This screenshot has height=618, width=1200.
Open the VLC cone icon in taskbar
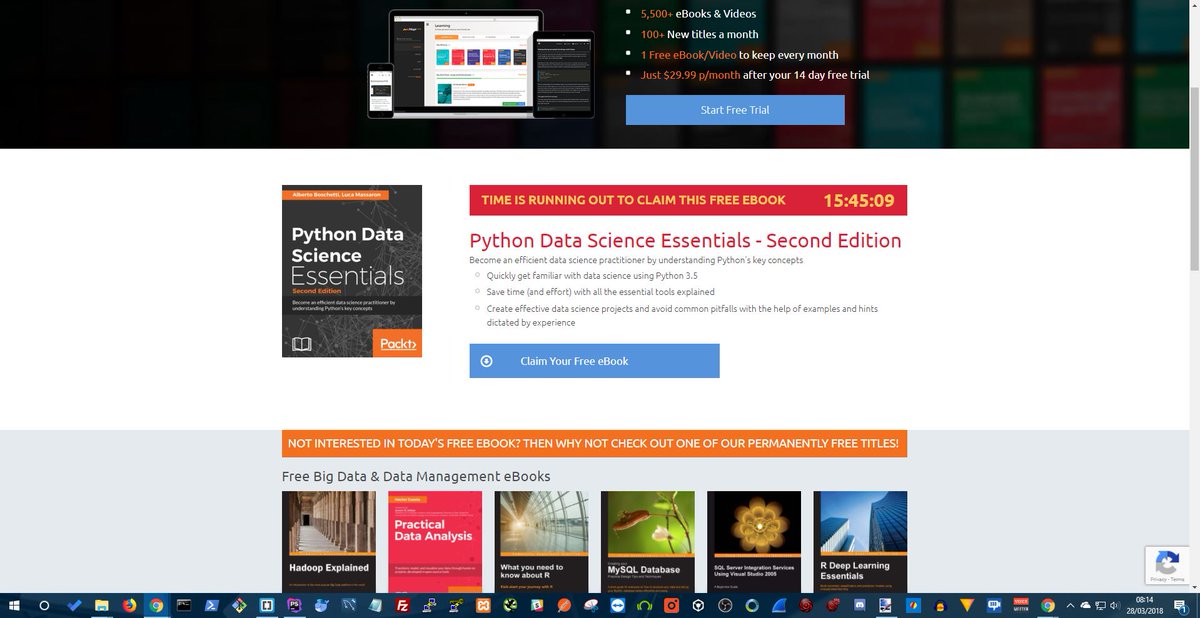[967, 606]
